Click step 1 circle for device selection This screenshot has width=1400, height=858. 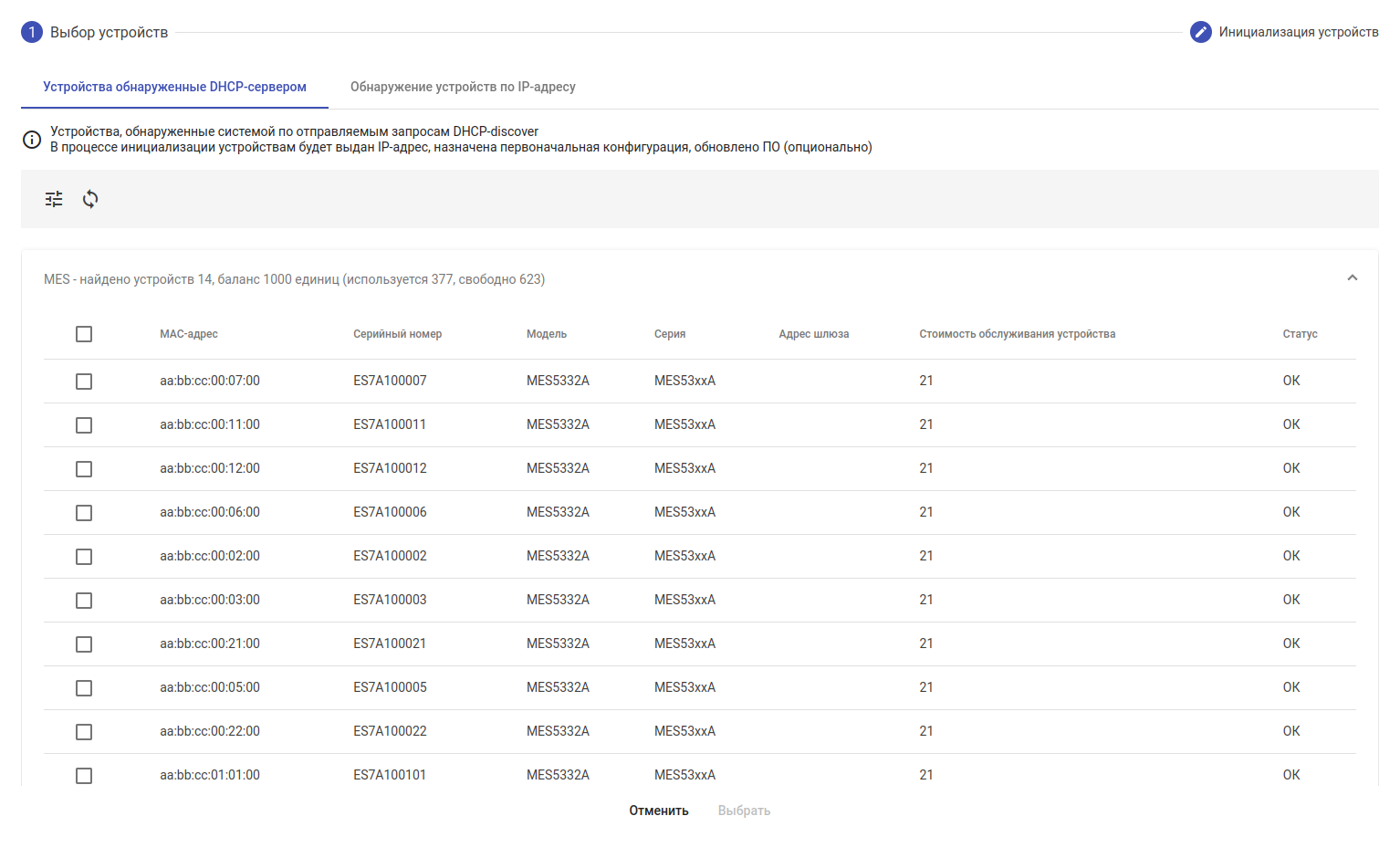point(32,32)
